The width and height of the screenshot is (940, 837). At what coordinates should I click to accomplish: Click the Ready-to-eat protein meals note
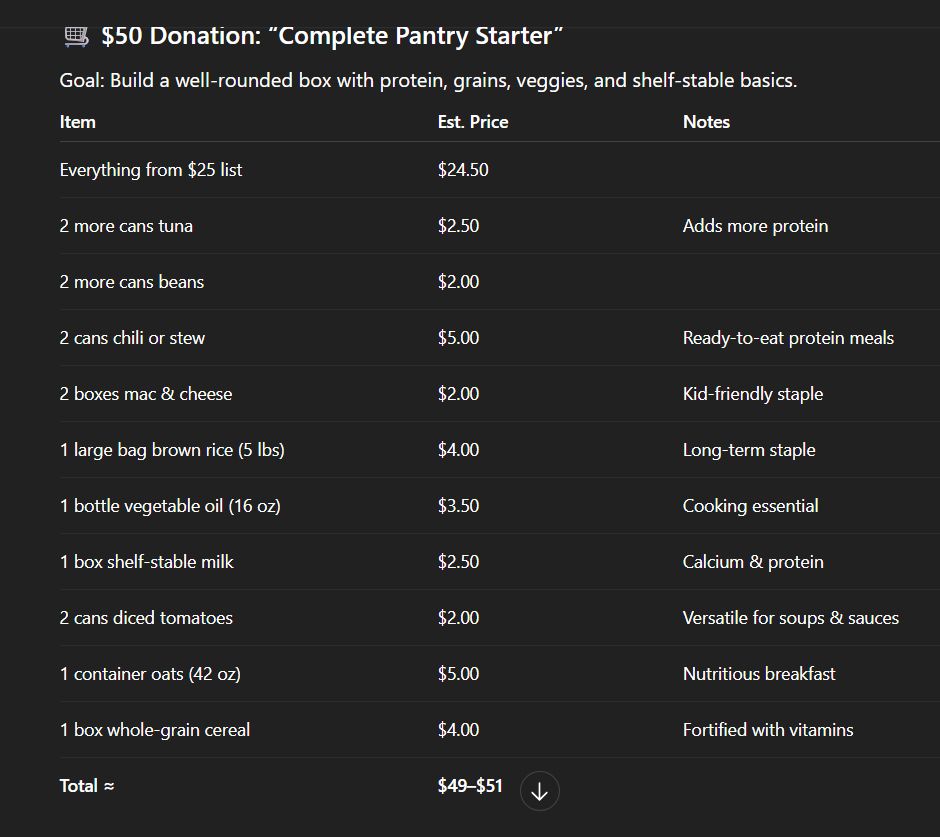pos(788,337)
